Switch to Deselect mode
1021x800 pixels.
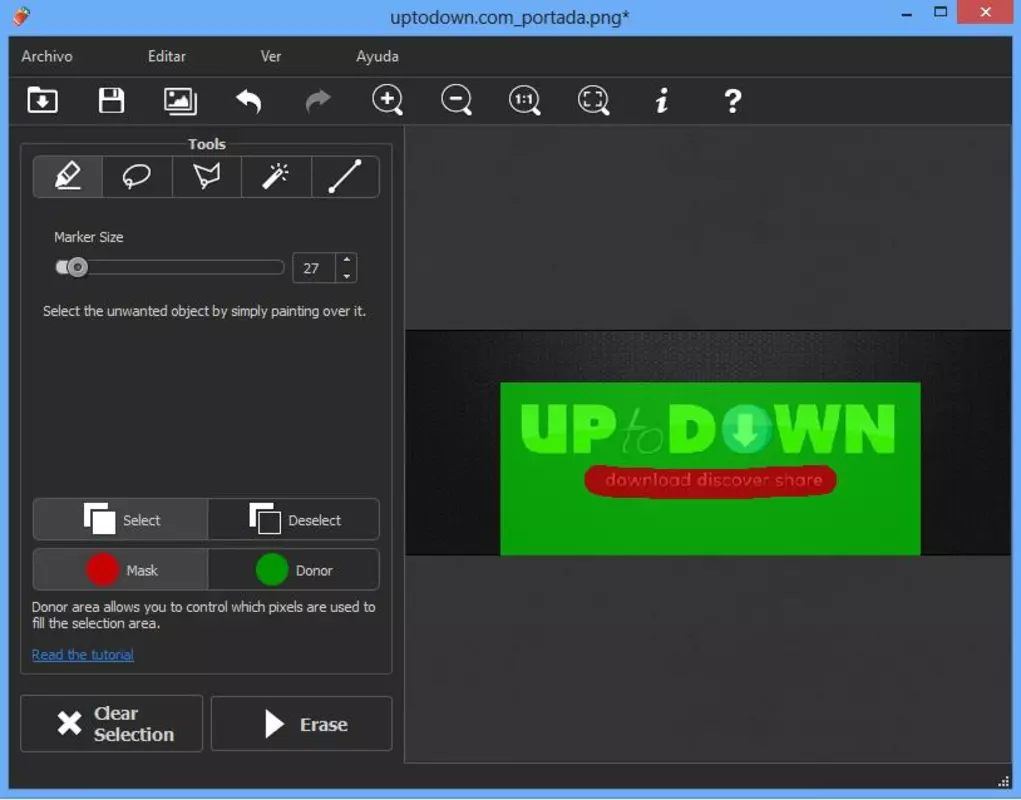(x=294, y=519)
